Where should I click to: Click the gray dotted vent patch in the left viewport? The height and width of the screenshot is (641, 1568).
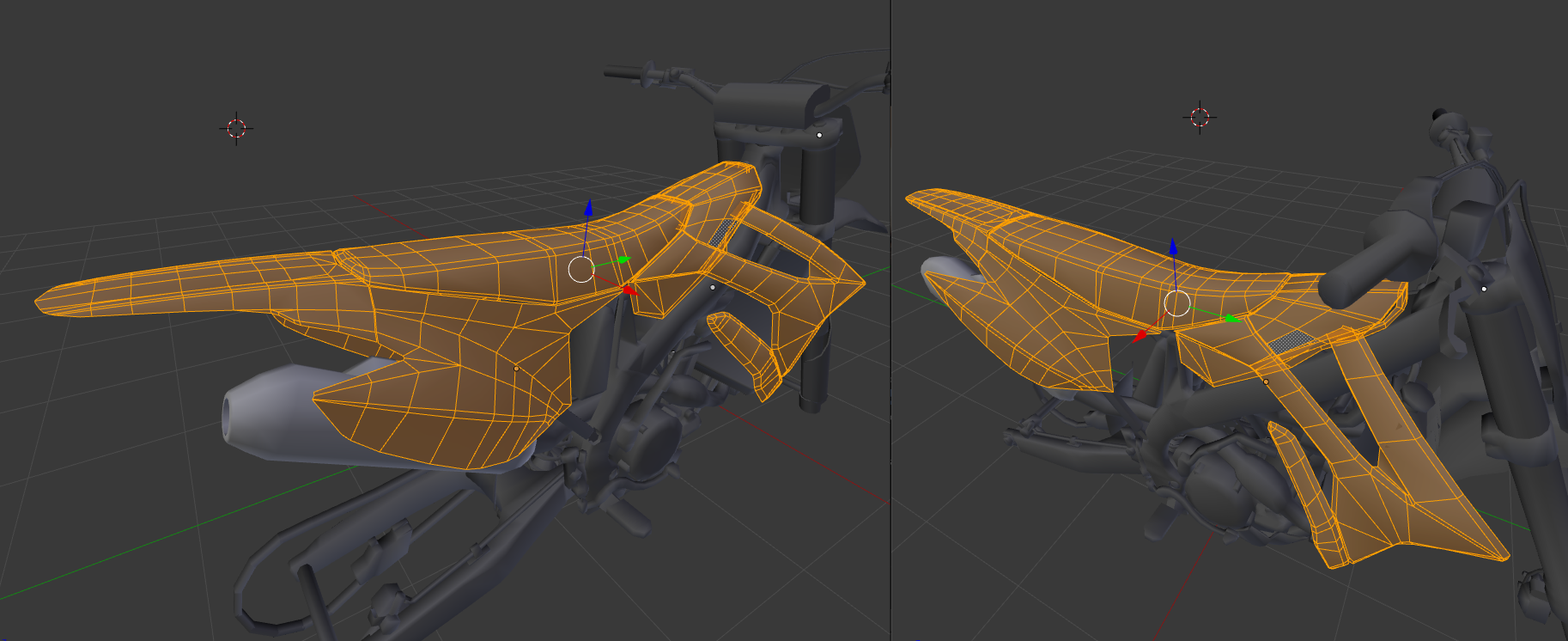tap(722, 231)
